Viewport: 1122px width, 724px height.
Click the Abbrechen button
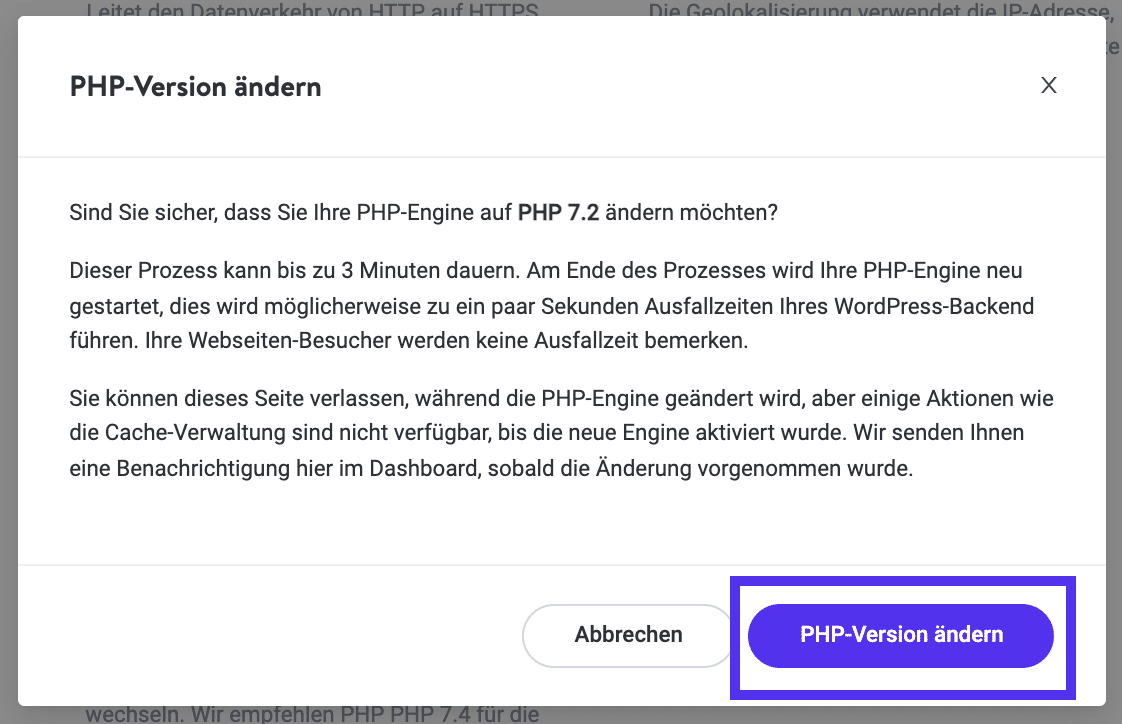tap(628, 635)
